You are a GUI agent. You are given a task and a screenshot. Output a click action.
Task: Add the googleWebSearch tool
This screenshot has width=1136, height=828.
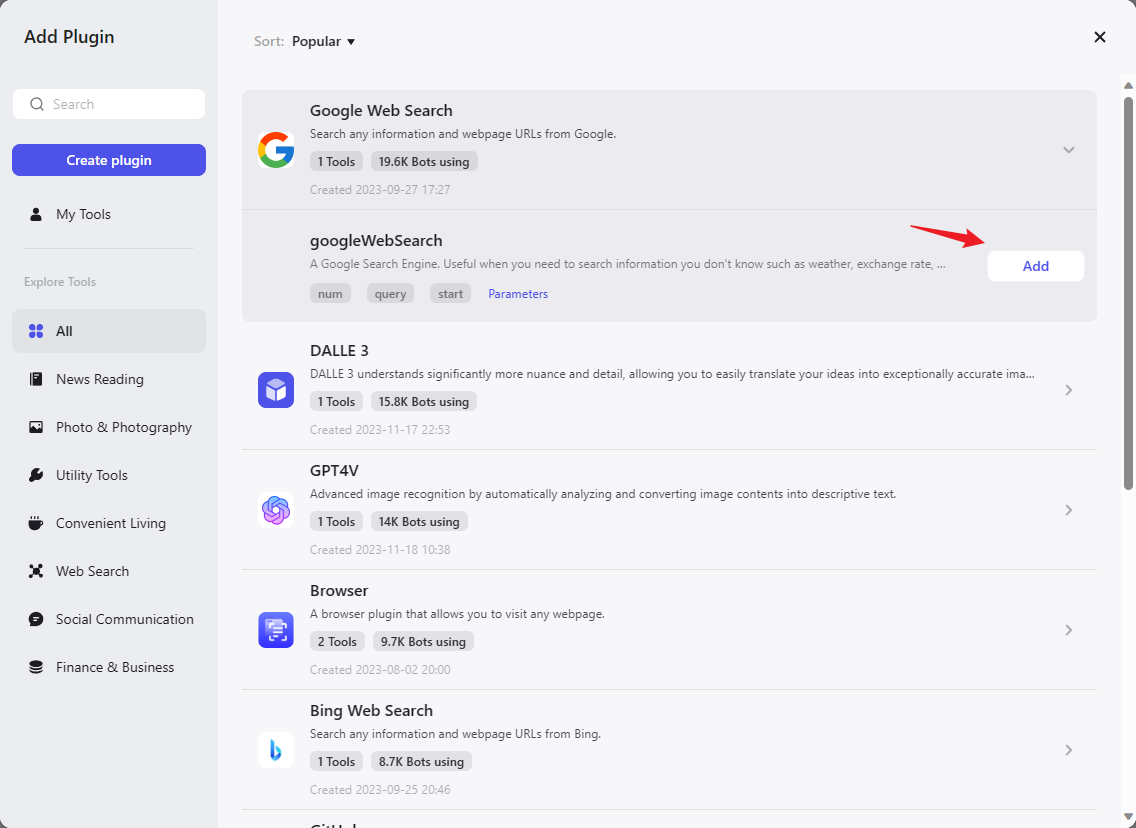click(x=1035, y=266)
